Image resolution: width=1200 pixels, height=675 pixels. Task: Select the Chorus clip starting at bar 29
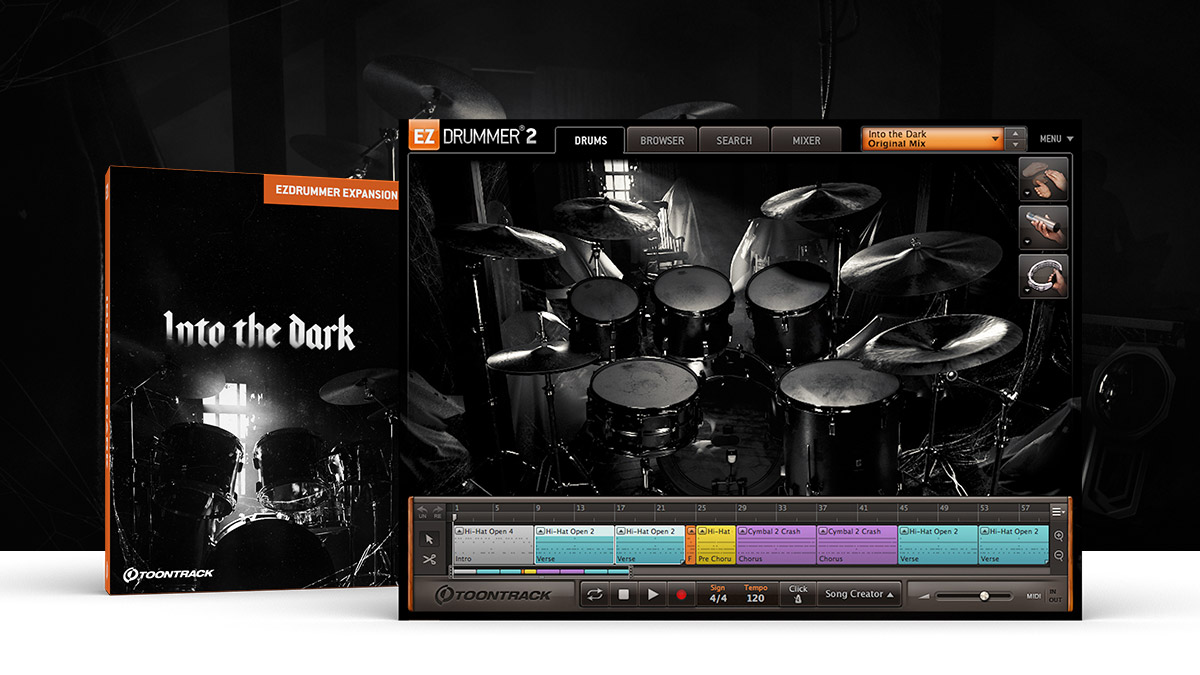pos(776,545)
